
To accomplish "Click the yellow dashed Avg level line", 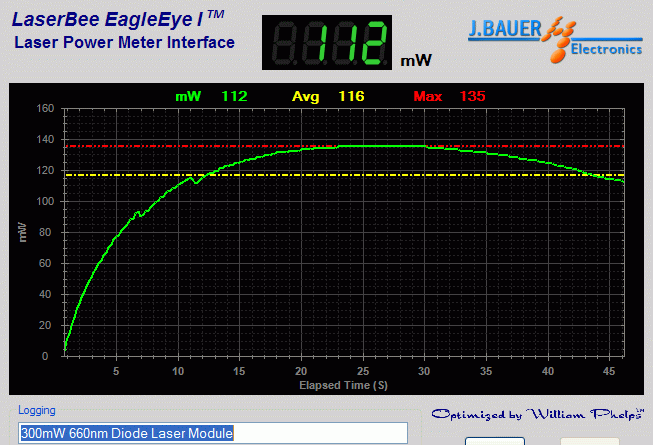I will [345, 175].
